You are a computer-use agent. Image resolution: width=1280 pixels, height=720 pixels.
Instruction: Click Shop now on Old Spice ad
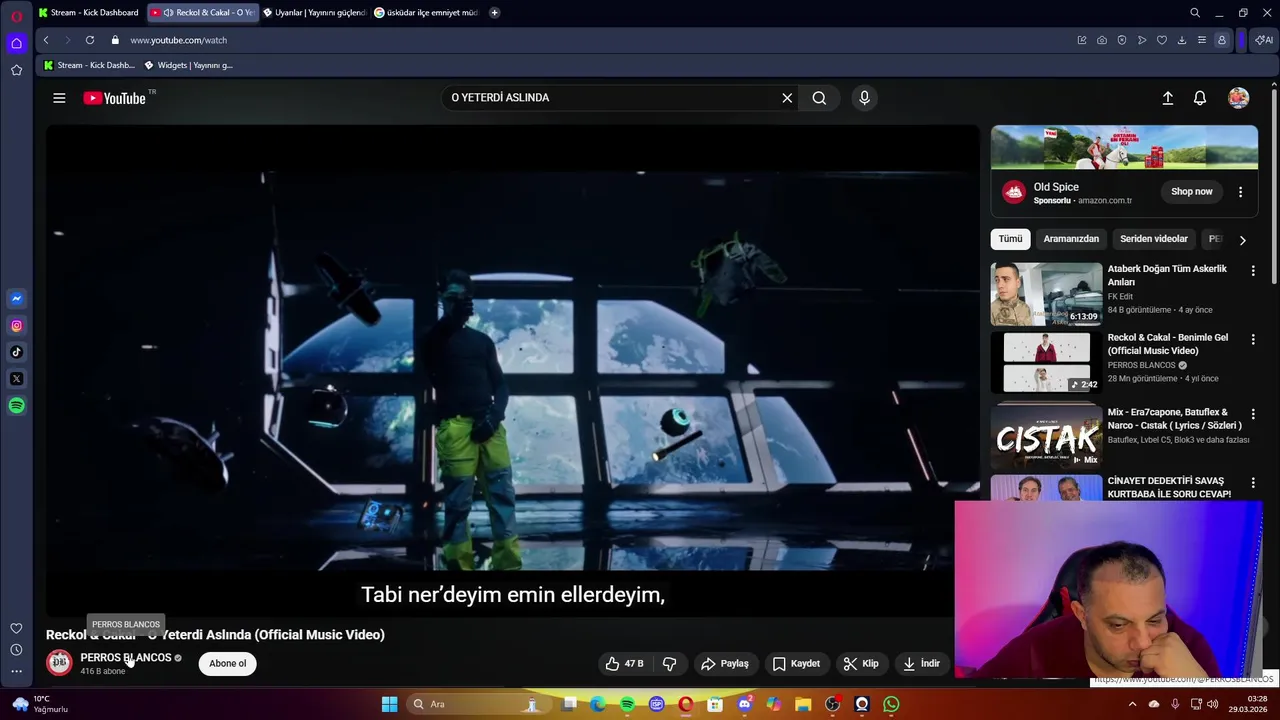(x=1191, y=191)
